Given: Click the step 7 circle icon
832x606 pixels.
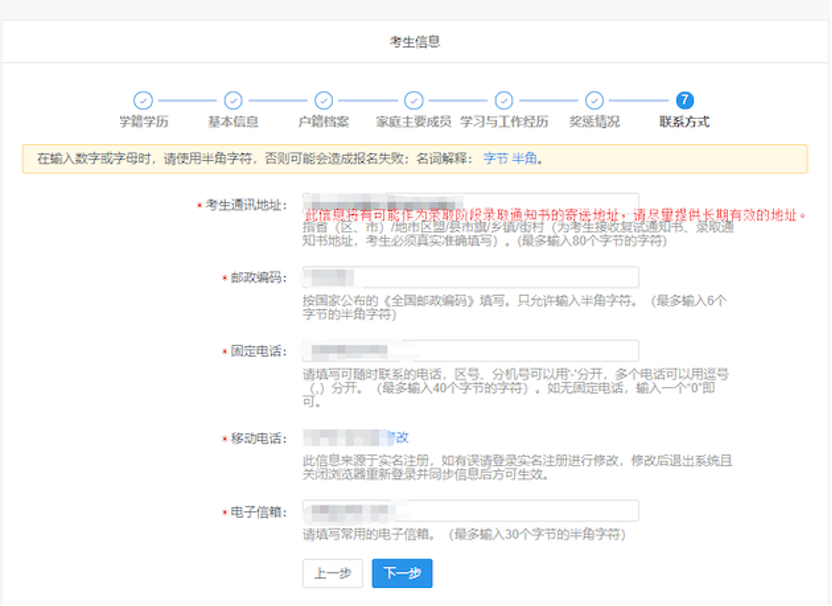Looking at the screenshot, I should coord(684,100).
